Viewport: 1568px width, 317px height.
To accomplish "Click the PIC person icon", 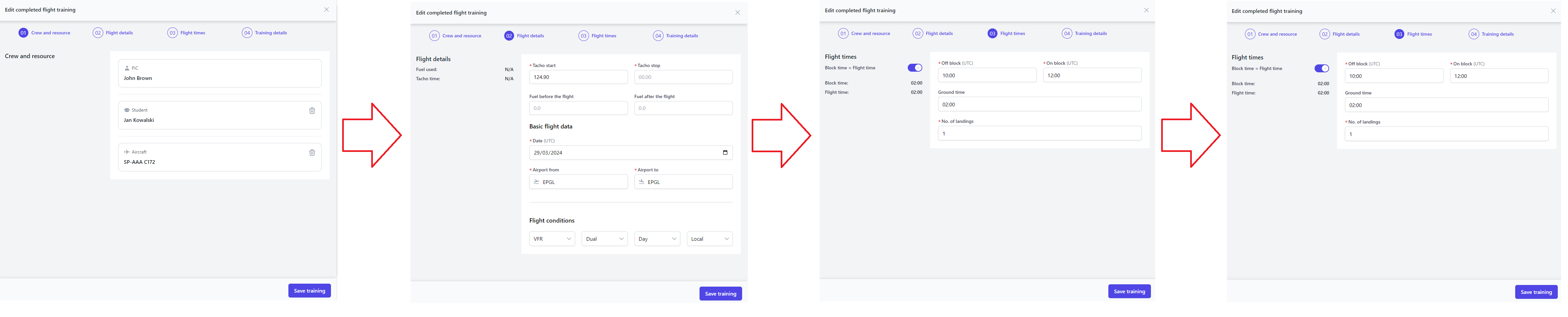I will click(127, 68).
